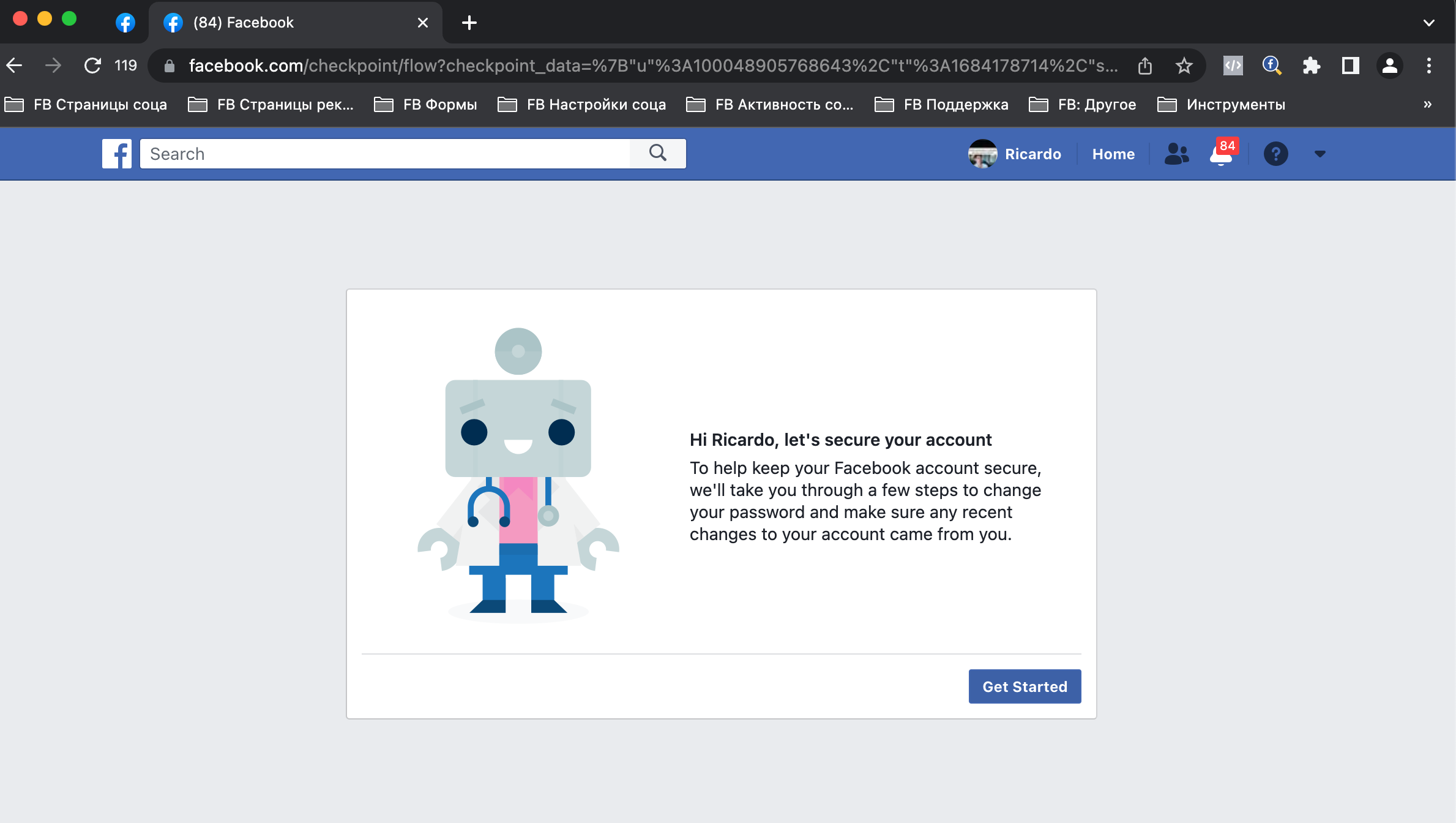Click the lock icon in the address bar
This screenshot has height=823, width=1456.
pyautogui.click(x=170, y=66)
